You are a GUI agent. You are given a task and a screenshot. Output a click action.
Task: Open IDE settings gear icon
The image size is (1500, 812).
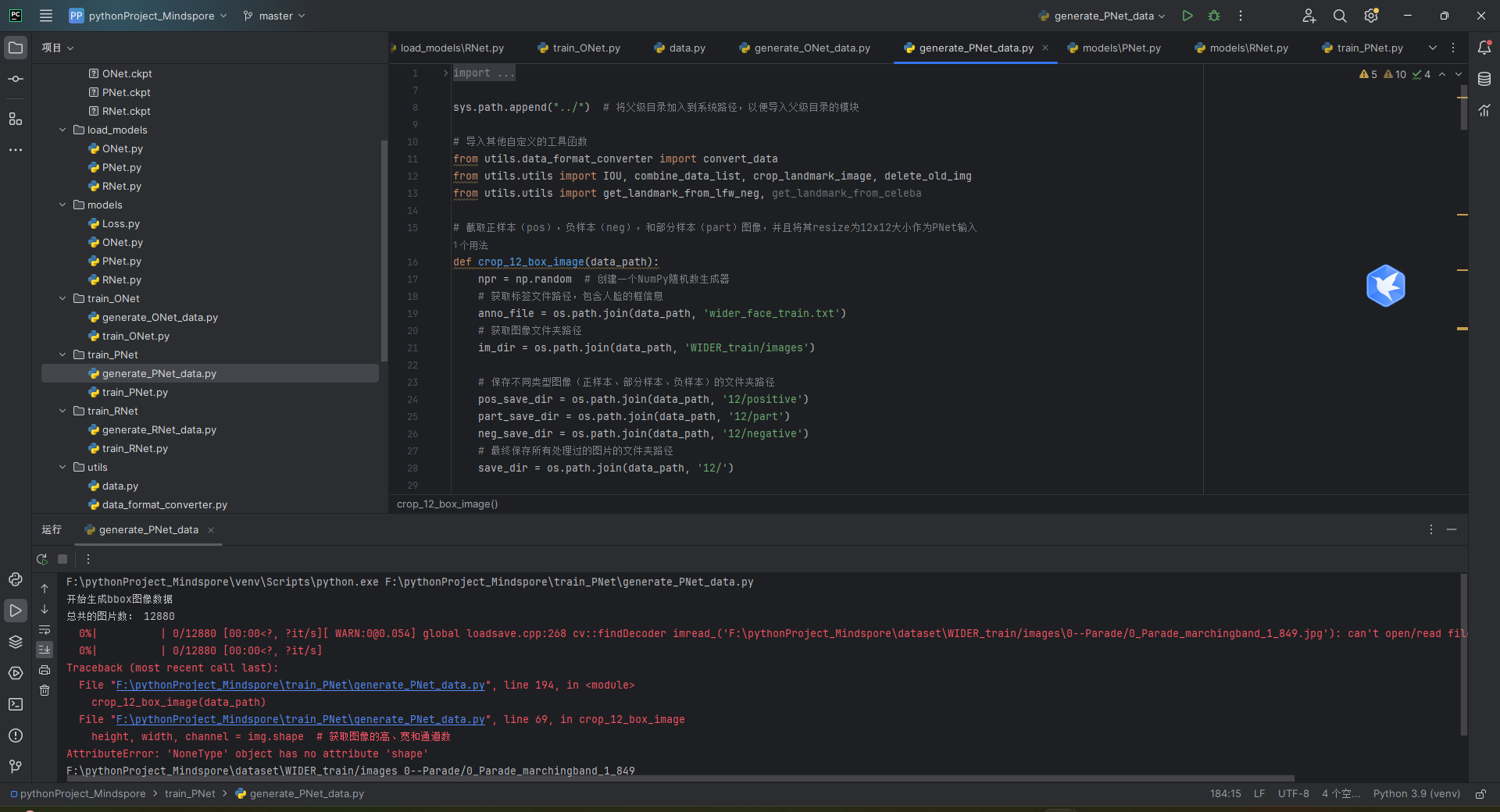click(x=1371, y=16)
